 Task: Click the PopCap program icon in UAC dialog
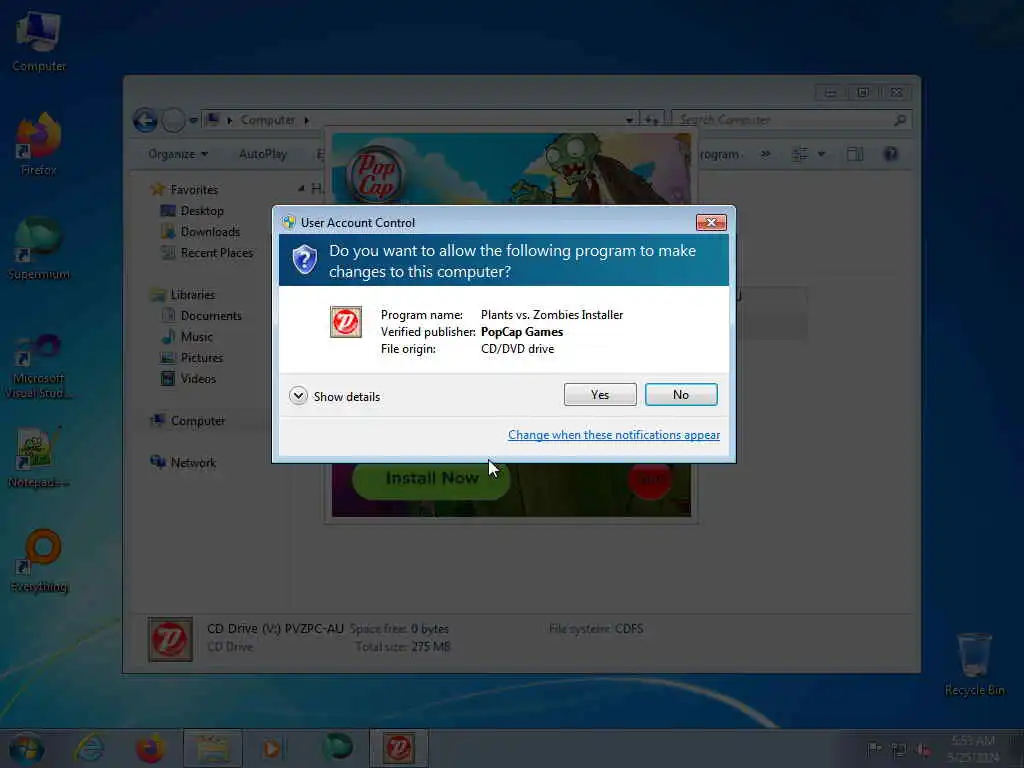(345, 322)
